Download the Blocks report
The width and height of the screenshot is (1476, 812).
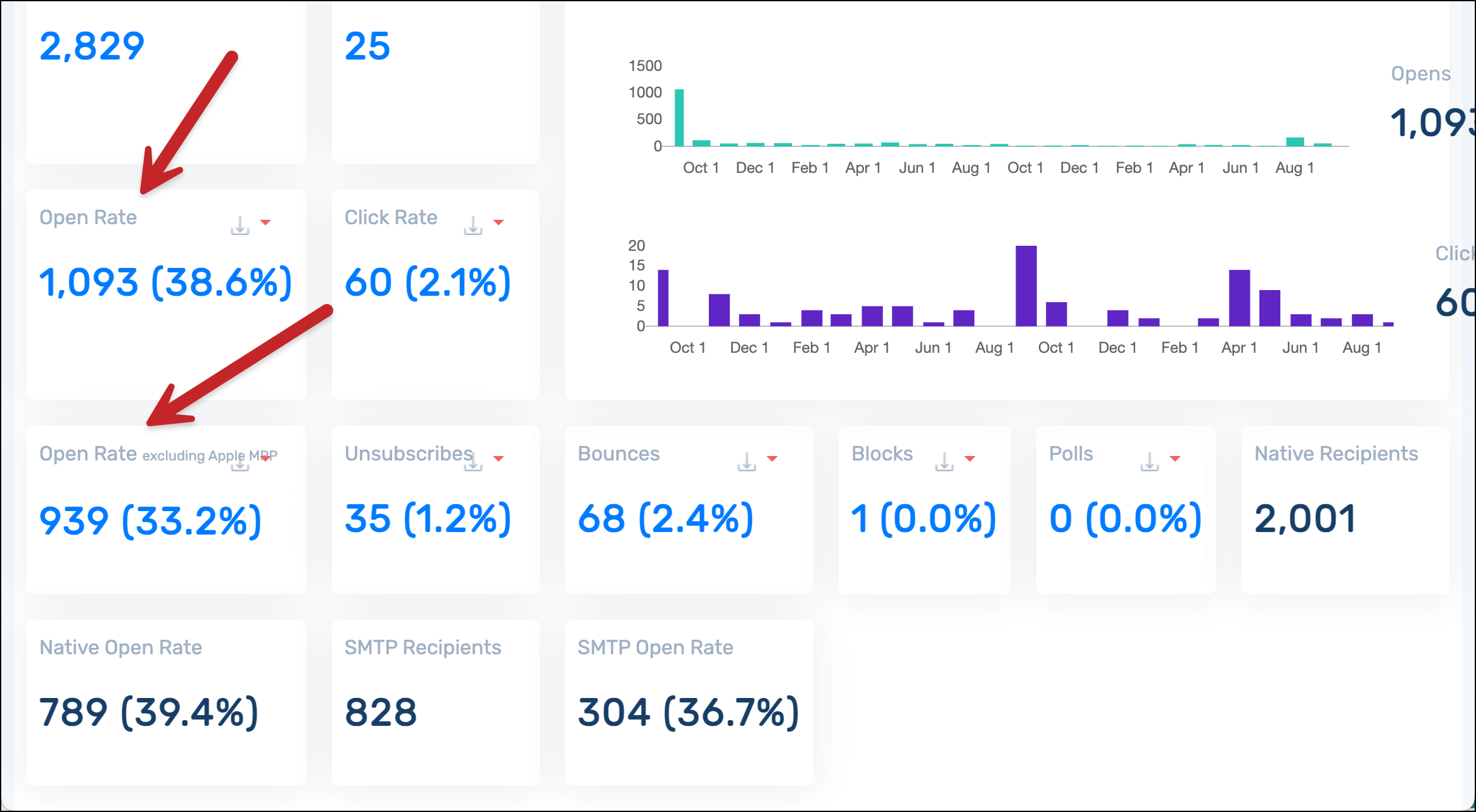click(945, 462)
